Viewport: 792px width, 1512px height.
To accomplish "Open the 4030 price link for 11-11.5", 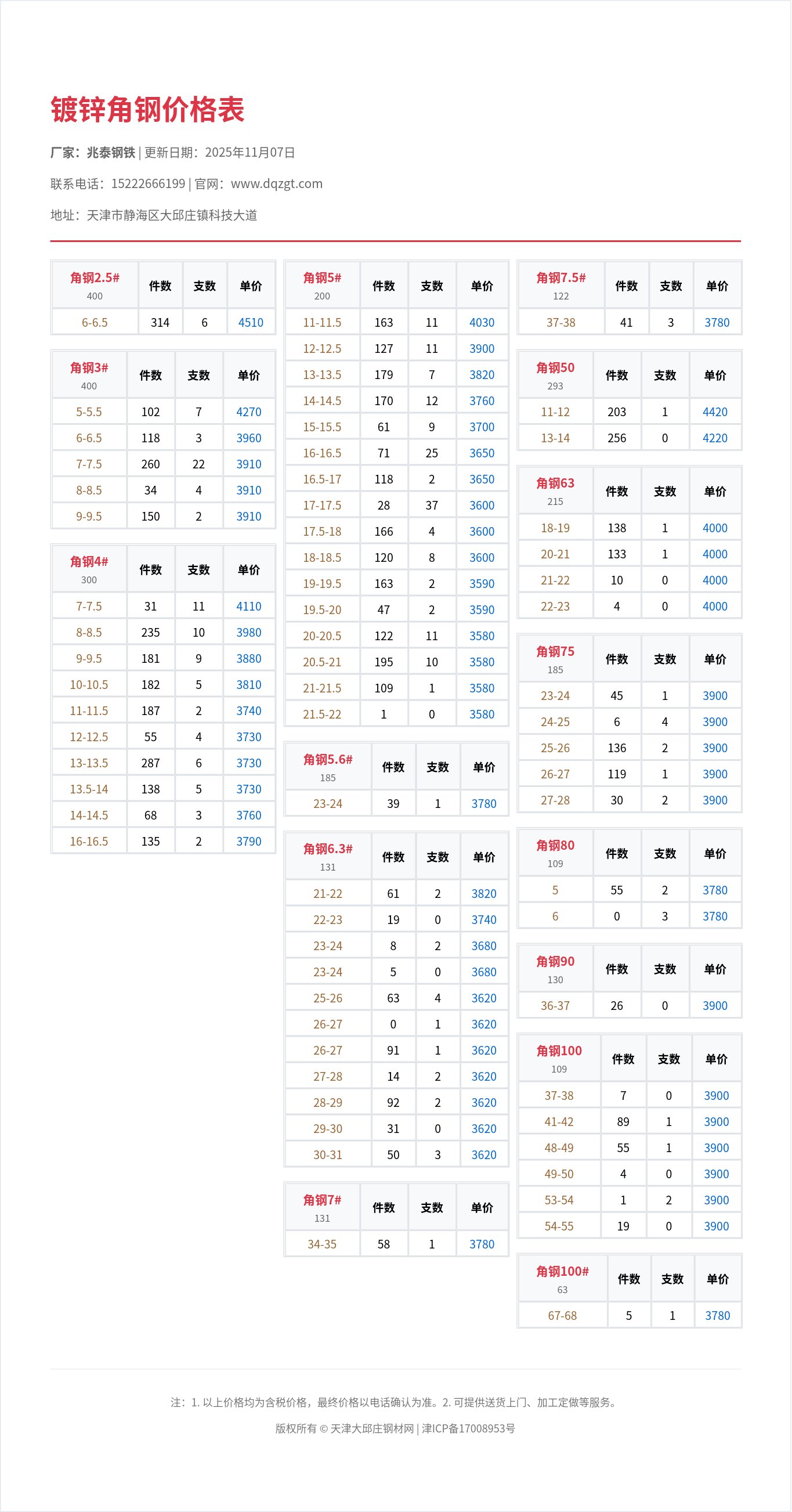I will click(482, 322).
